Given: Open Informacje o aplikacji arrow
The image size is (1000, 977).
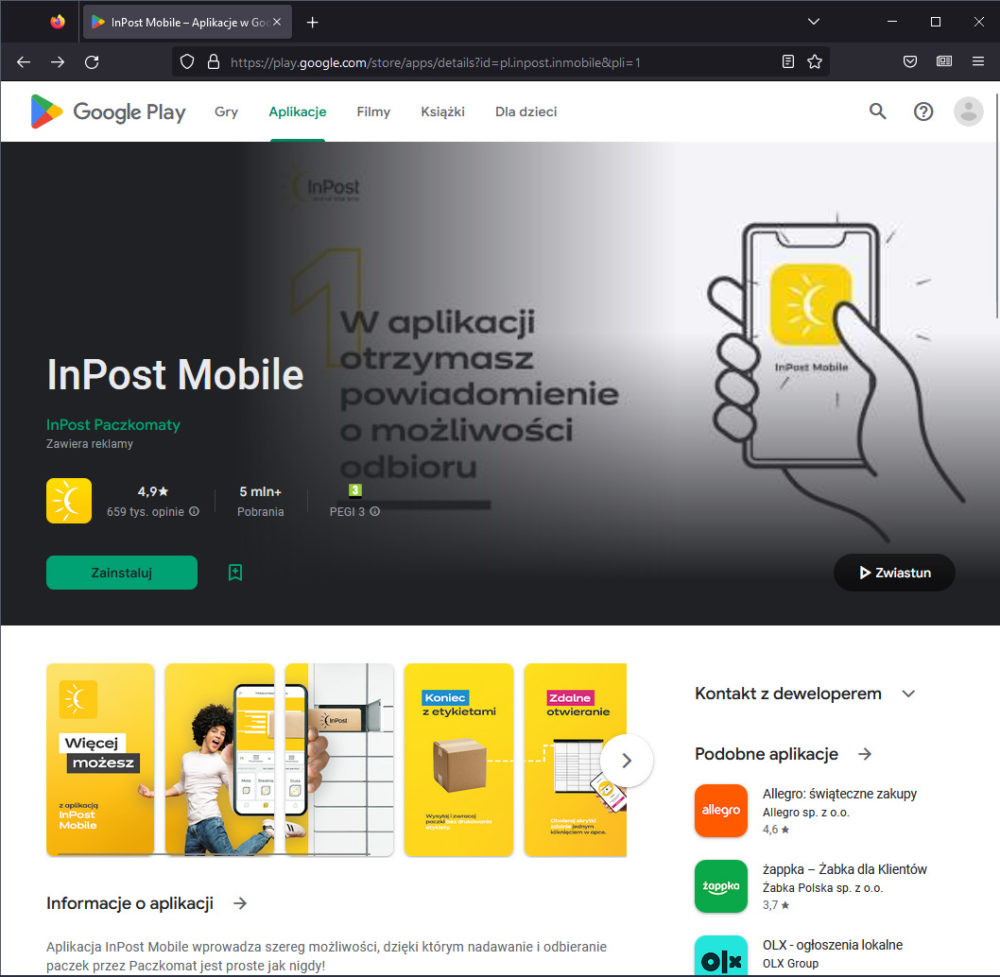Looking at the screenshot, I should click(x=240, y=903).
